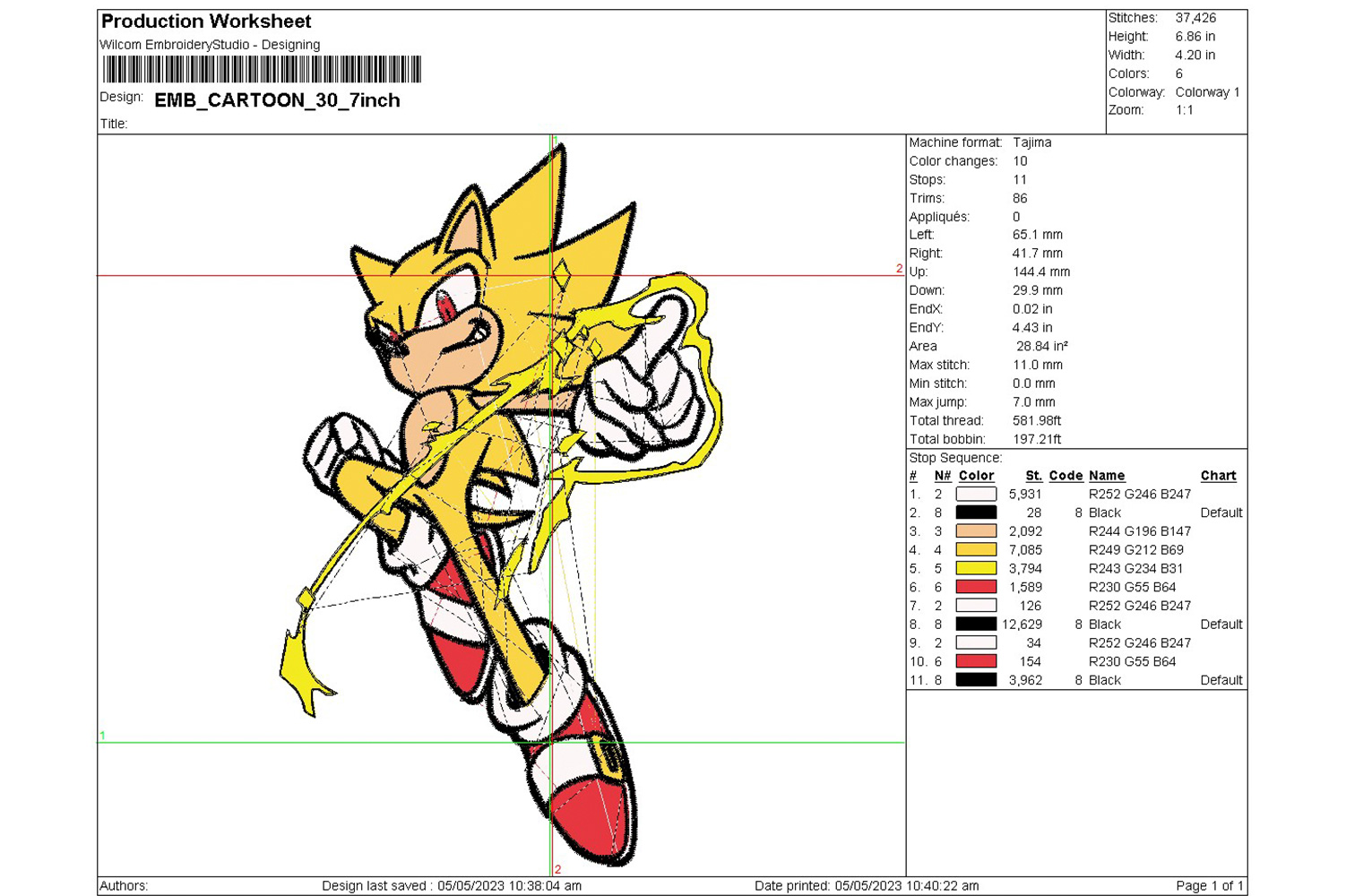1346x896 pixels.
Task: Click the Stitches value 37,426
Action: [1195, 18]
